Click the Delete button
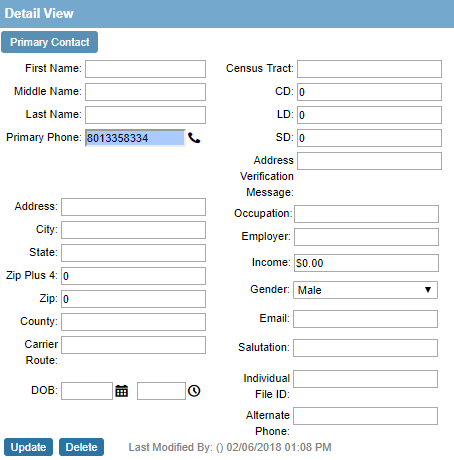This screenshot has height=460, width=454. [81, 447]
